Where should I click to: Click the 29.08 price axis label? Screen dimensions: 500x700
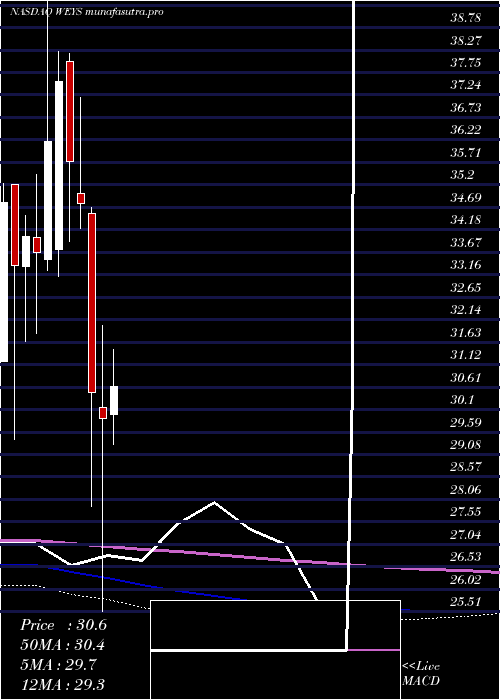click(x=466, y=445)
